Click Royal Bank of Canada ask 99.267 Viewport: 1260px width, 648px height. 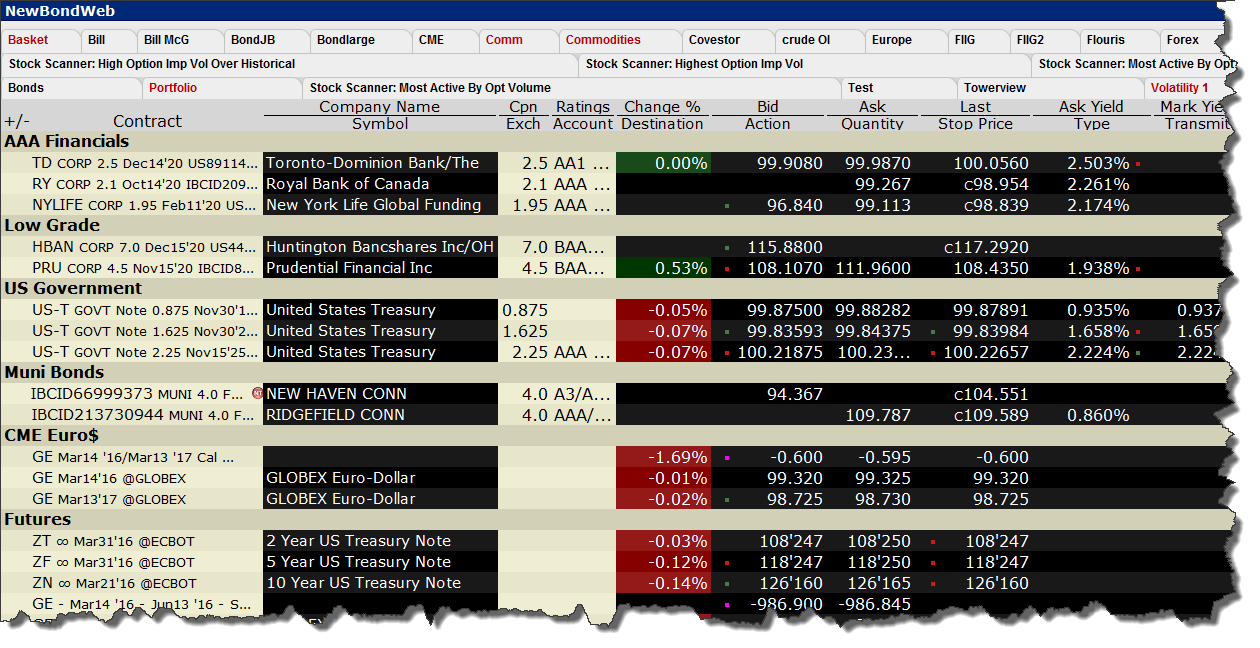point(884,184)
